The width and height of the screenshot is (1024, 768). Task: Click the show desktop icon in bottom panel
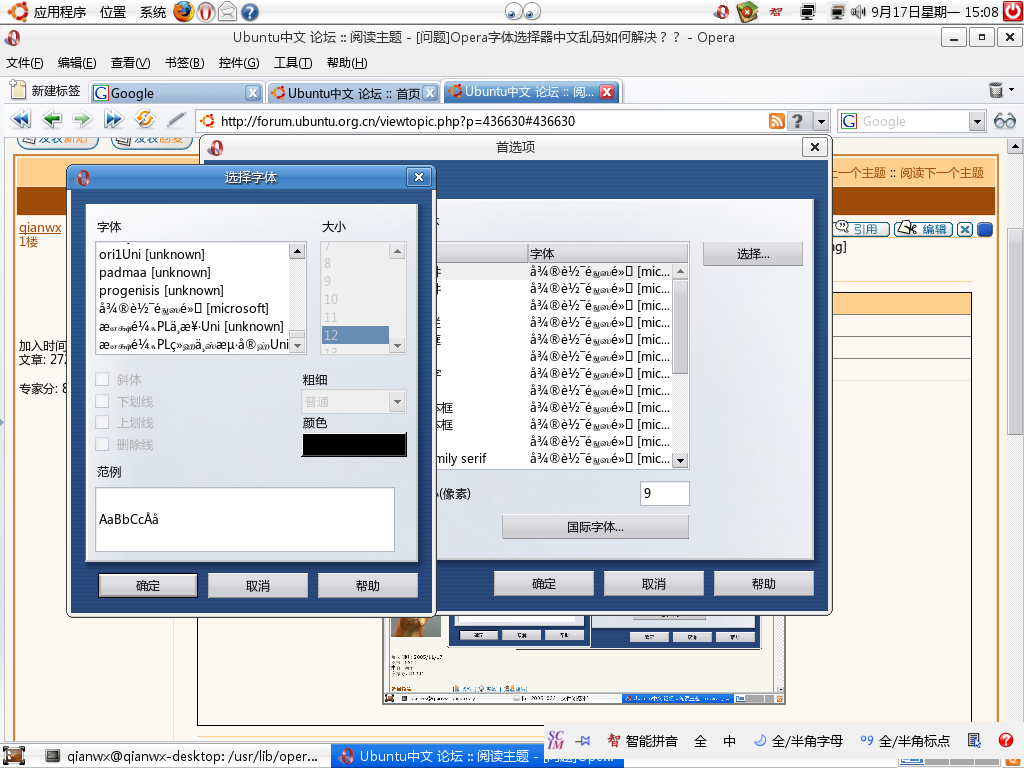point(14,756)
